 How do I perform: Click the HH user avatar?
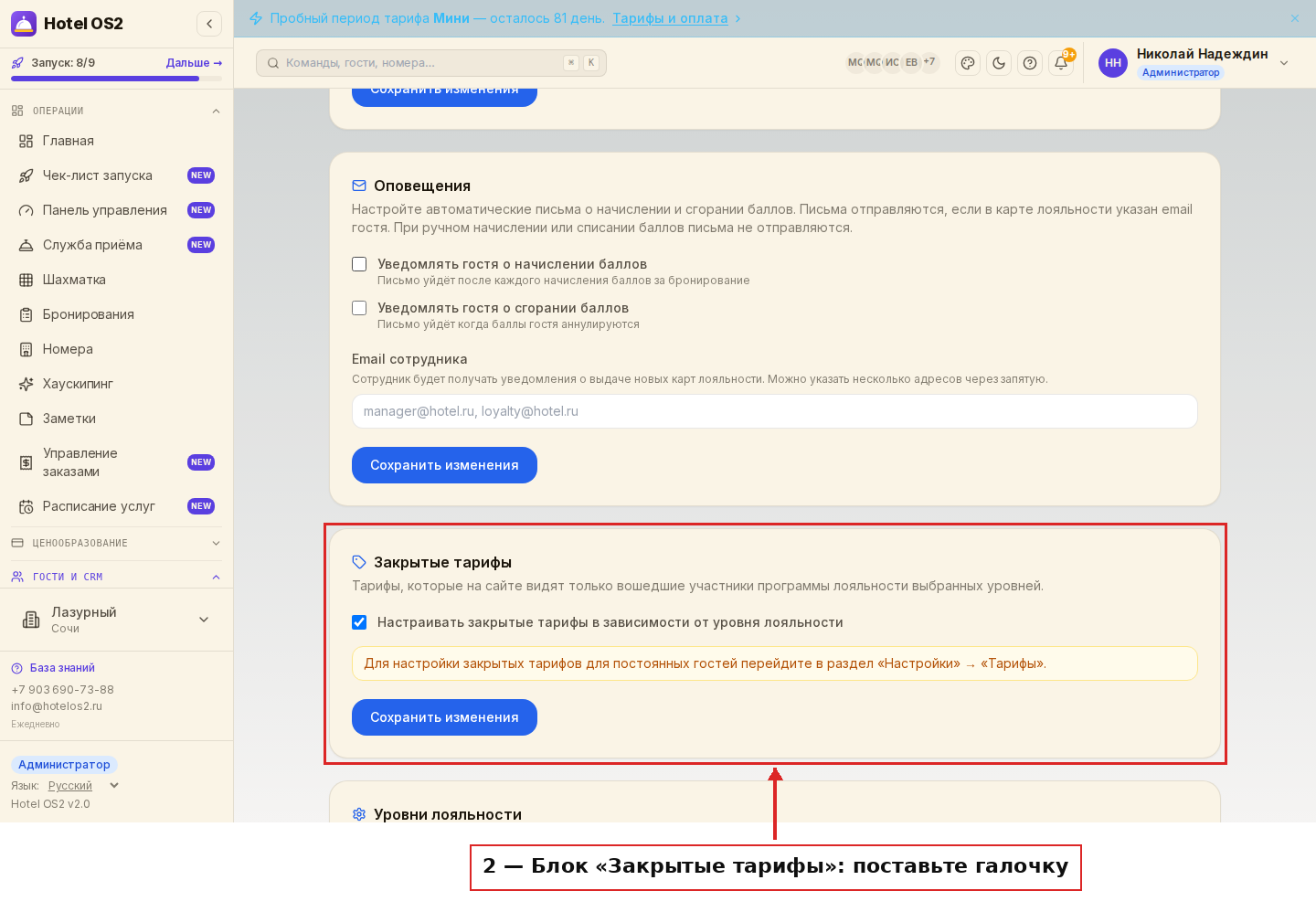1113,63
